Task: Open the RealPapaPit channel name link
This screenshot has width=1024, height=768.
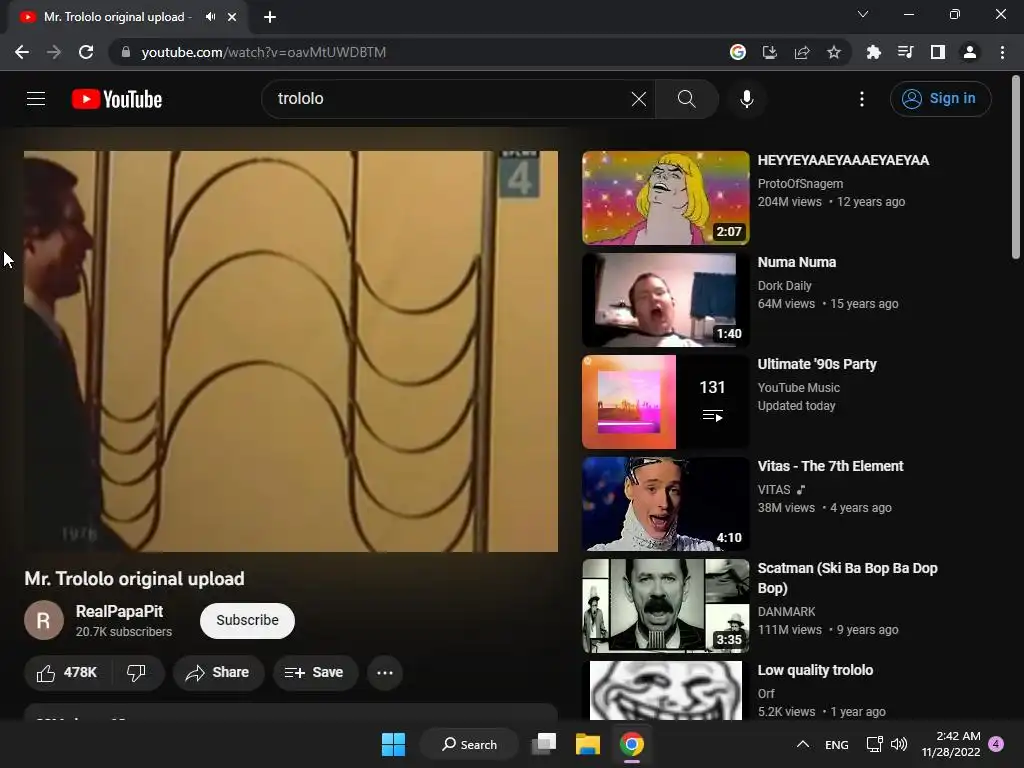Action: (x=120, y=611)
